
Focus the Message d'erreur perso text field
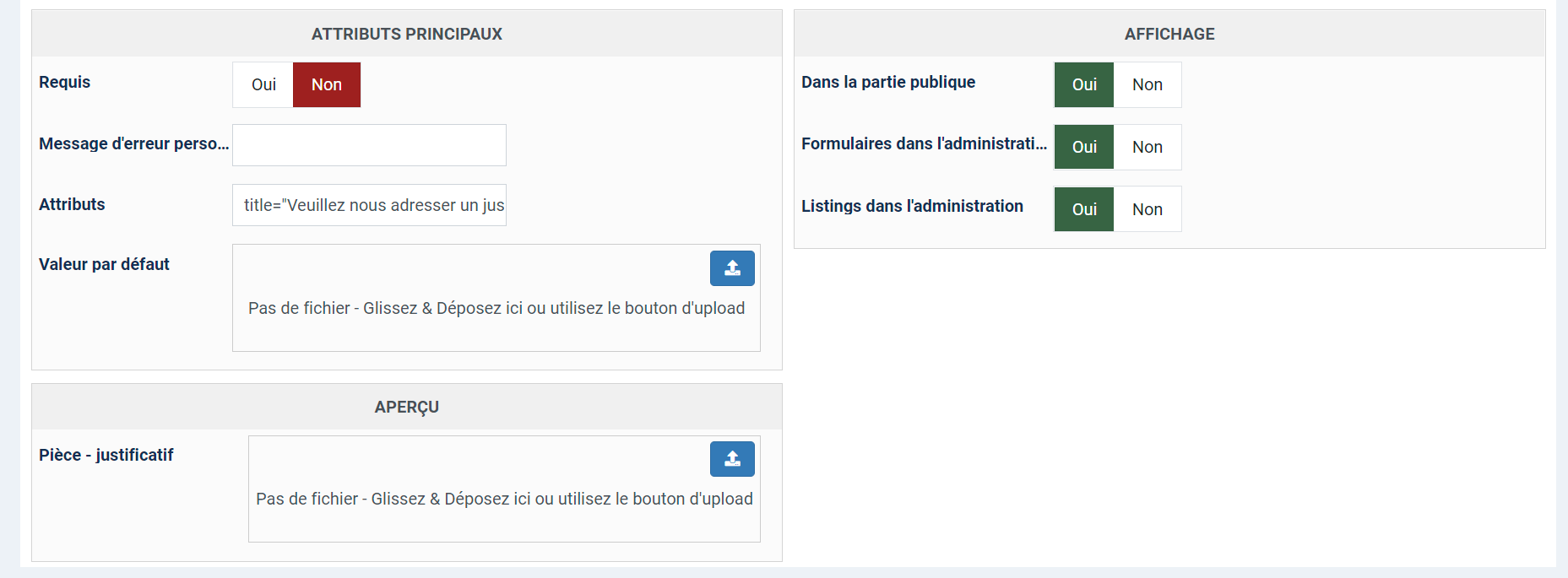tap(369, 145)
